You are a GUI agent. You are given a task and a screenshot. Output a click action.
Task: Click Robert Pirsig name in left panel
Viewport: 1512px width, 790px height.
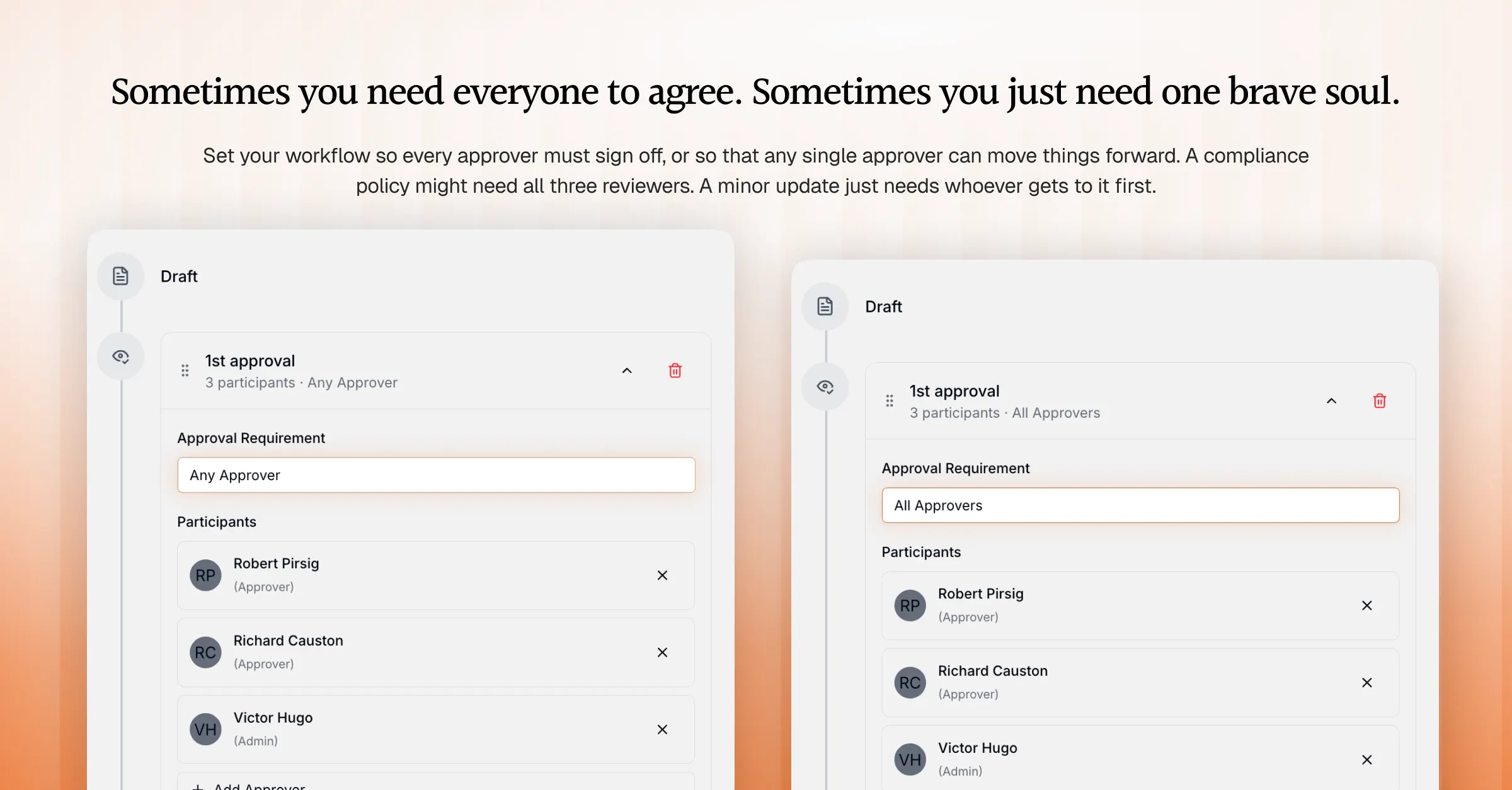tap(276, 563)
